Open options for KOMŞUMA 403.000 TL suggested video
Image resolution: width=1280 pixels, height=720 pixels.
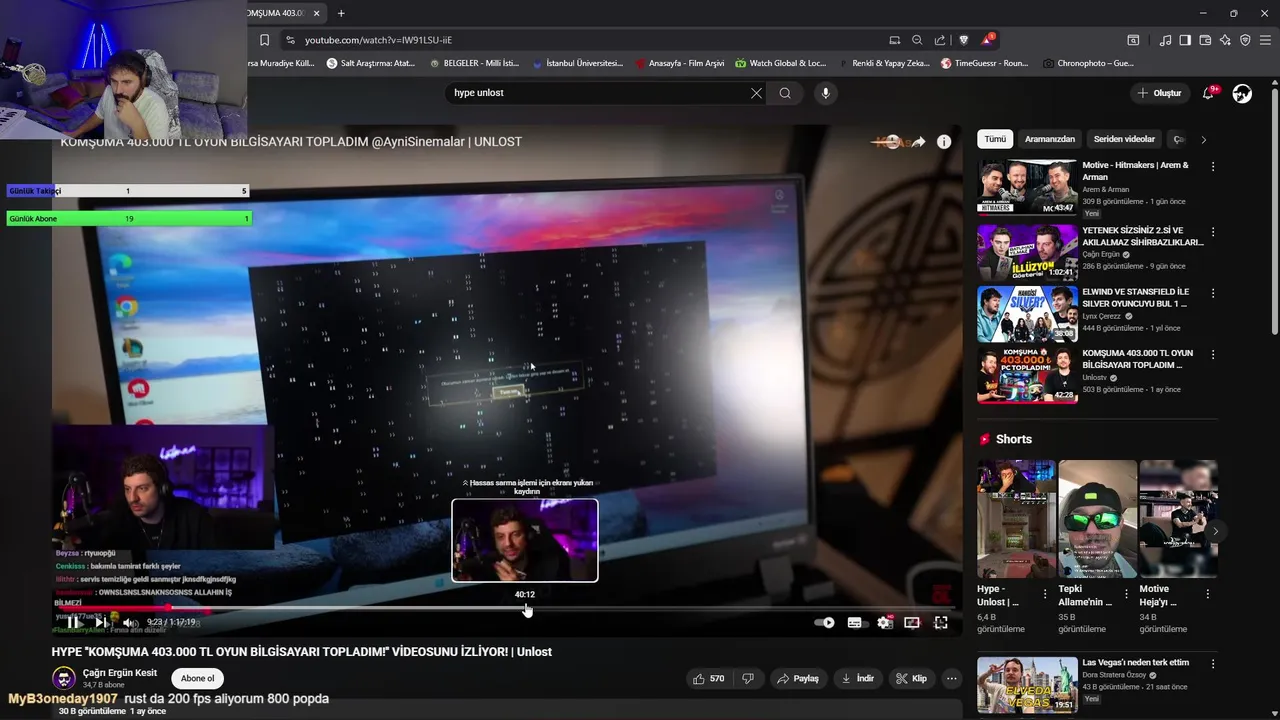point(1213,355)
